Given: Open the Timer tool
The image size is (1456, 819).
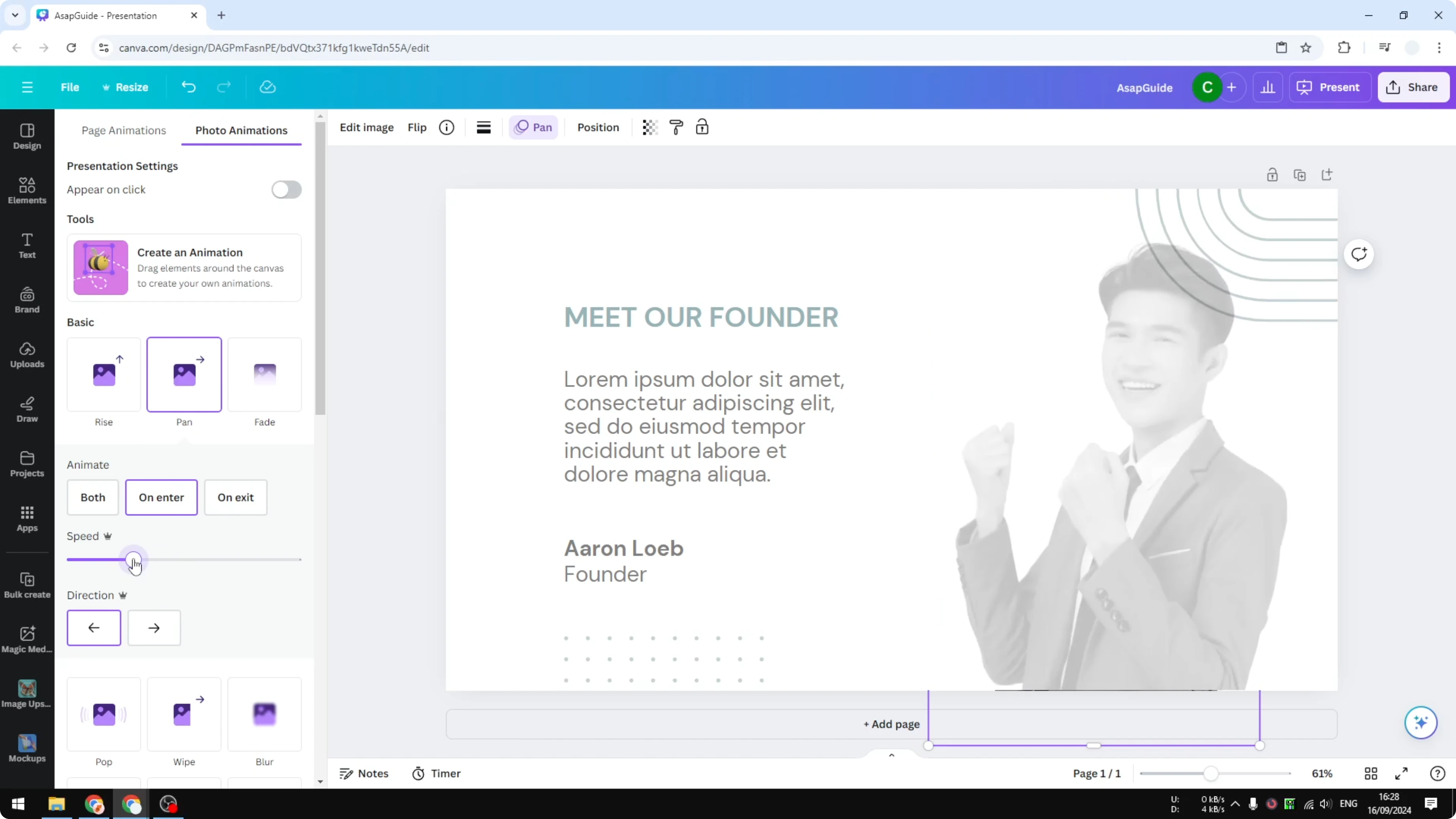Looking at the screenshot, I should 436,773.
